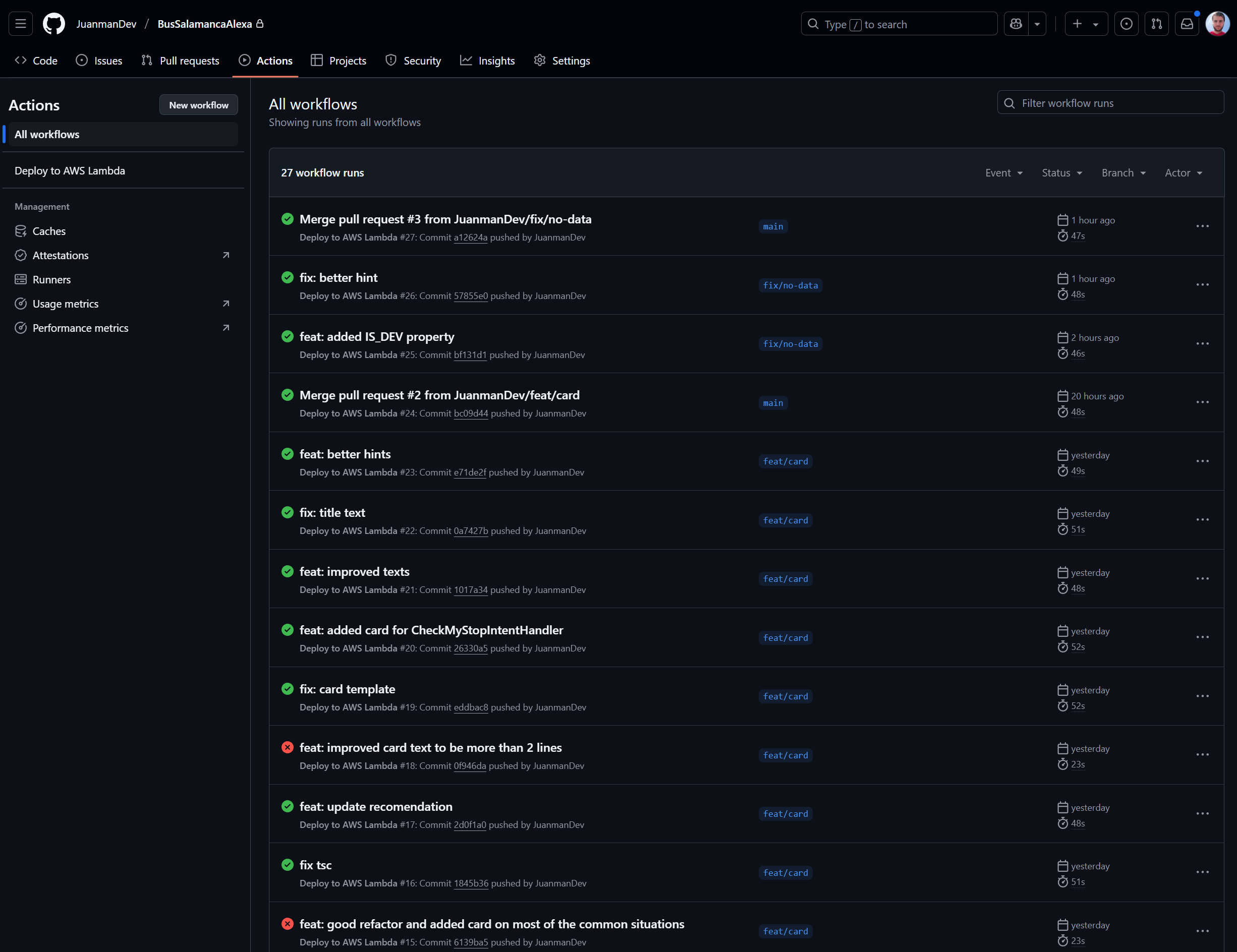The height and width of the screenshot is (952, 1237).
Task: Click the GitHub logo icon
Action: coord(54,24)
